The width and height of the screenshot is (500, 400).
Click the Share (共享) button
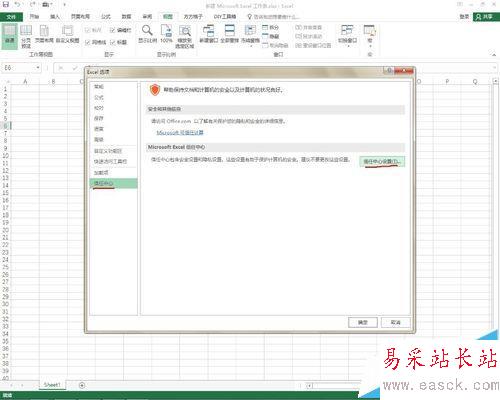tap(485, 17)
